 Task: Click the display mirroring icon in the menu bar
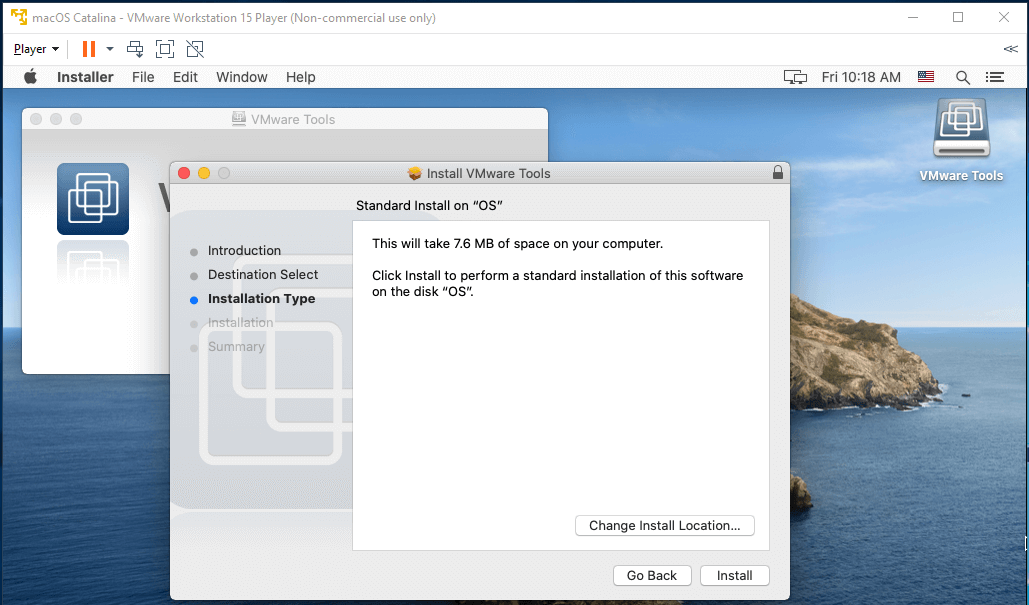(x=795, y=77)
